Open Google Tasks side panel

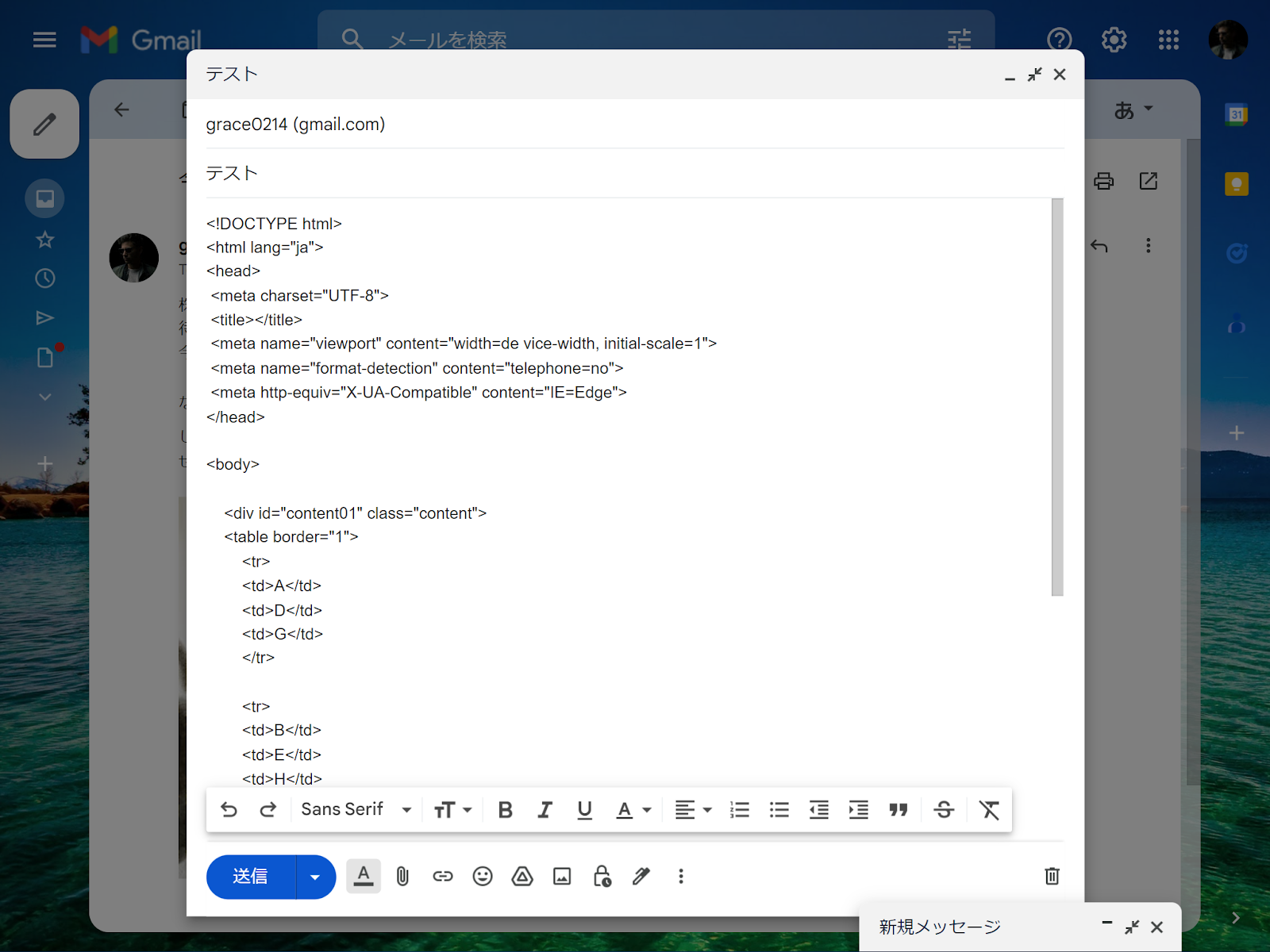(1236, 254)
